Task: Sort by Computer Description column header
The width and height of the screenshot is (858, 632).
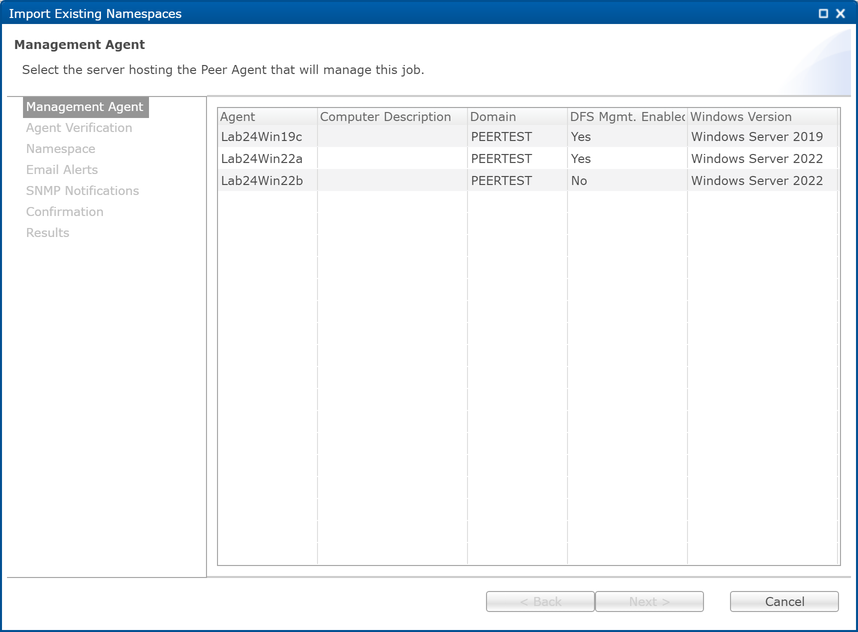Action: [x=392, y=117]
